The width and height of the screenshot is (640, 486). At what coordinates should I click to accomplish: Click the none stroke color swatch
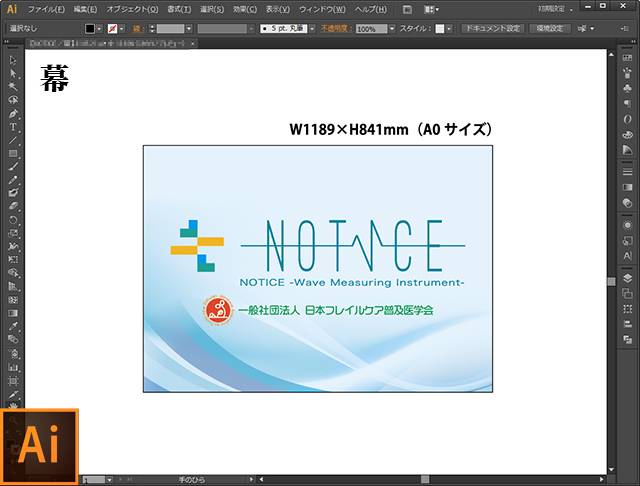pyautogui.click(x=112, y=29)
